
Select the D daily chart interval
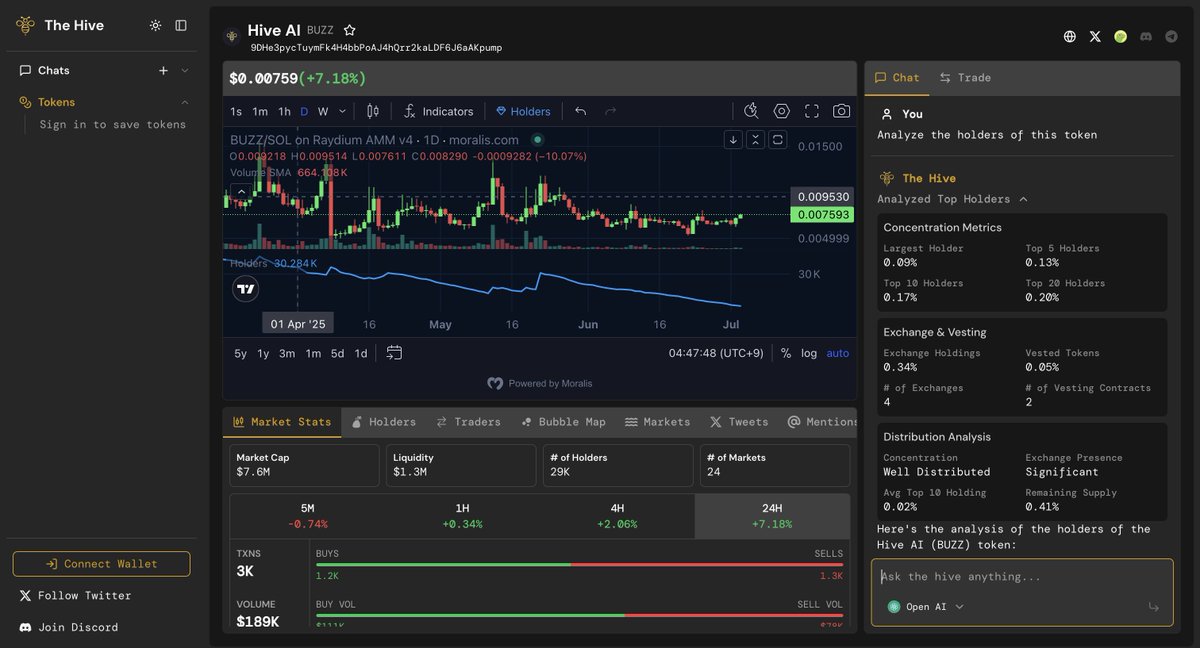[304, 111]
